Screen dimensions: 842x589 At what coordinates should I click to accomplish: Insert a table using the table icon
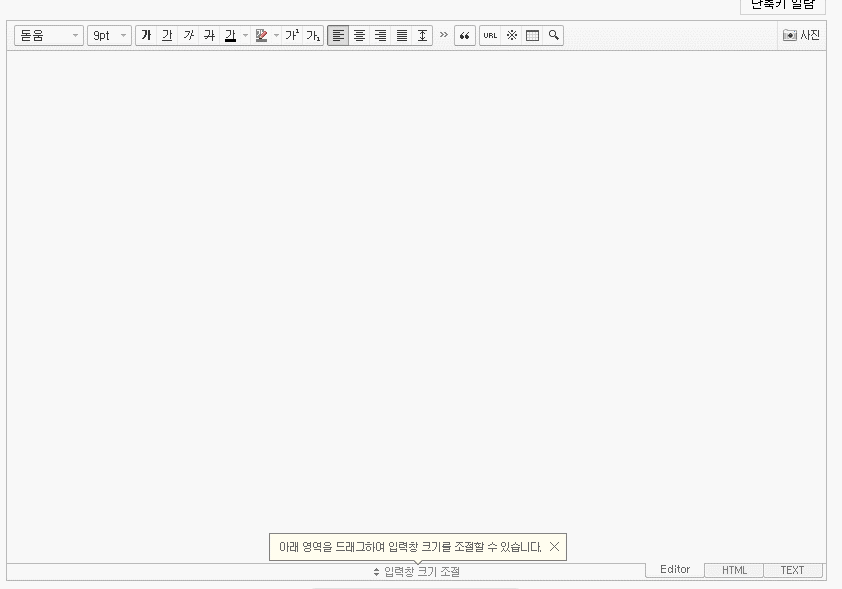[531, 34]
